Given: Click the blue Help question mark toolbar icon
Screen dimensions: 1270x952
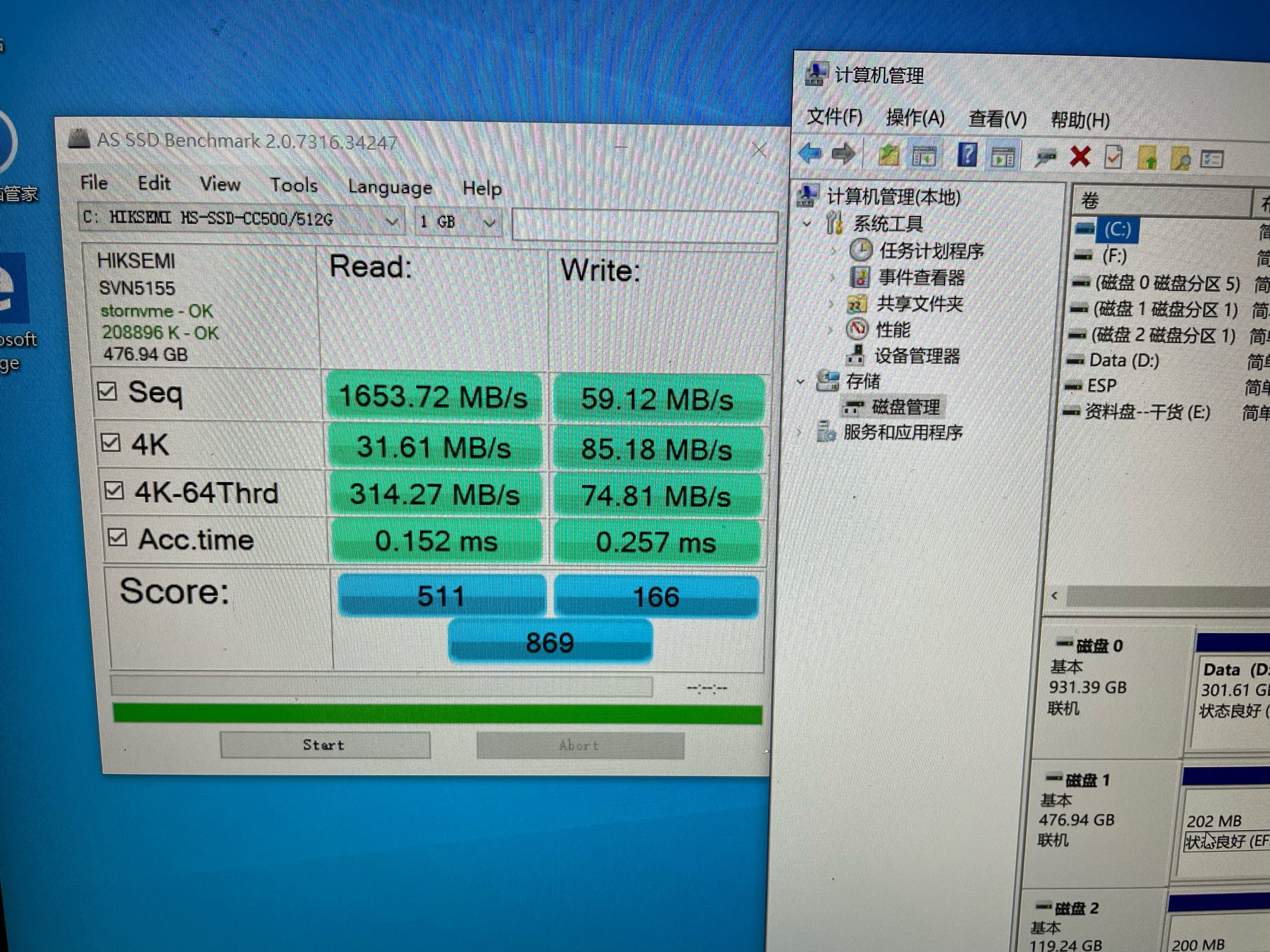Looking at the screenshot, I should pos(966,155).
